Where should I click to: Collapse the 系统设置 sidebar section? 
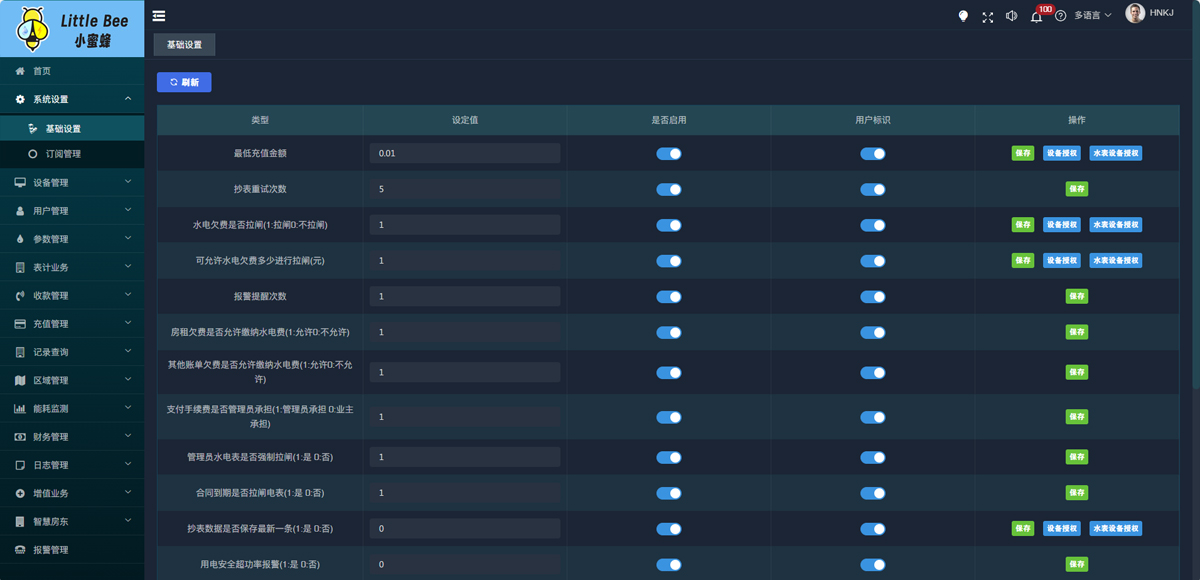pos(72,100)
